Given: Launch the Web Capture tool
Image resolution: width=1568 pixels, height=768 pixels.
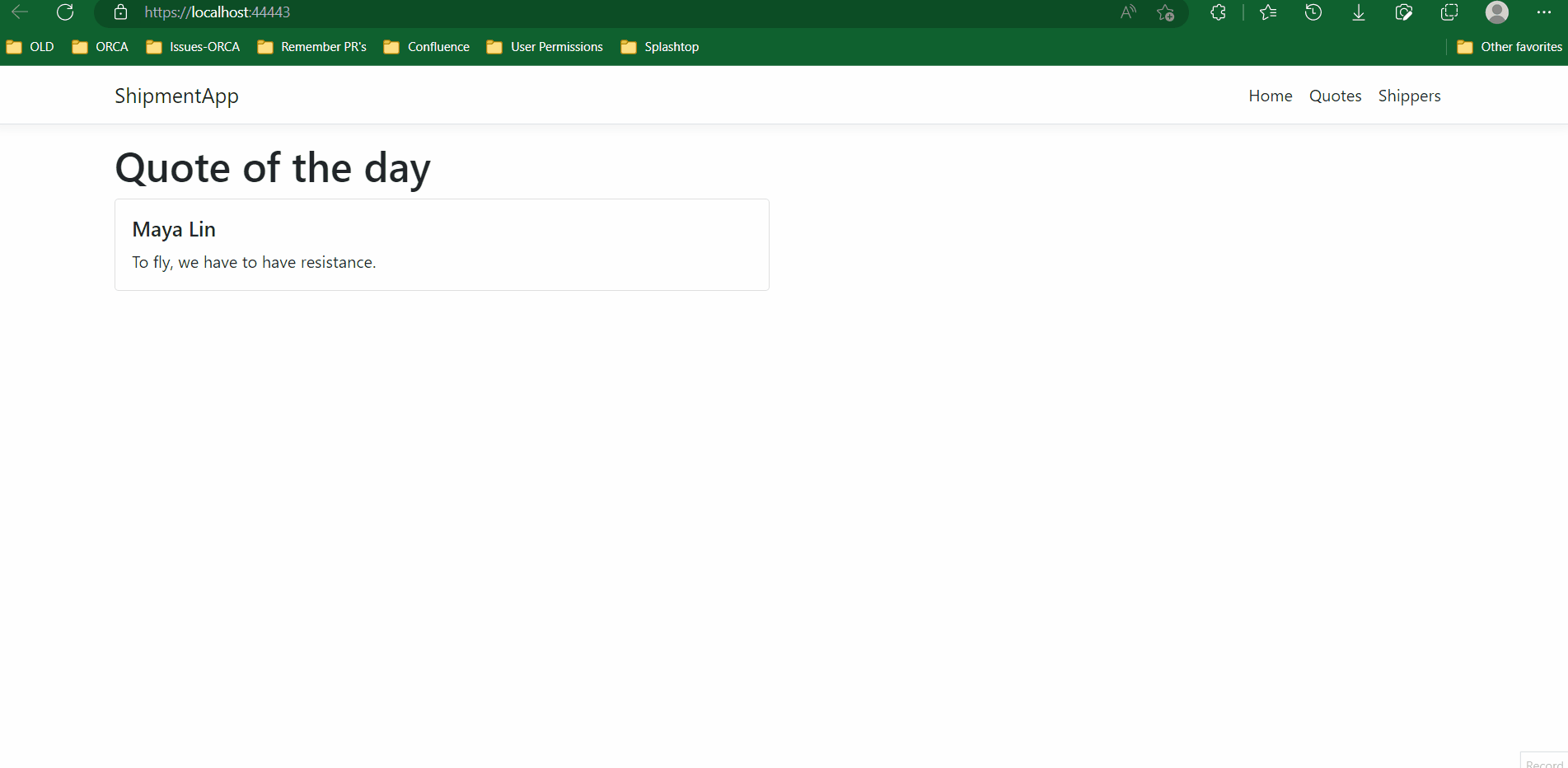Looking at the screenshot, I should [x=1403, y=12].
